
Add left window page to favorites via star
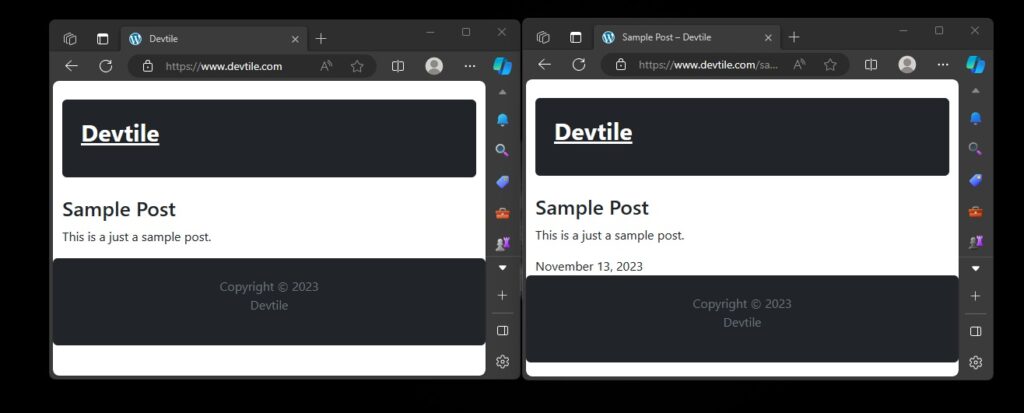tap(357, 66)
